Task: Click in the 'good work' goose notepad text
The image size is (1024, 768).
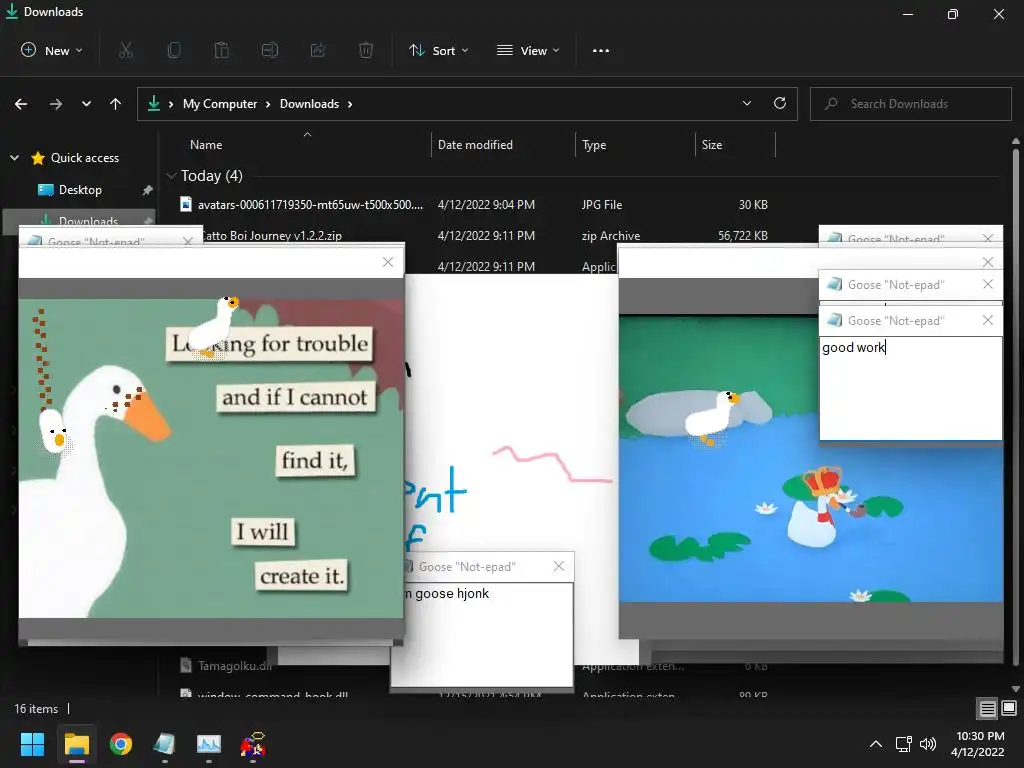Action: point(910,388)
